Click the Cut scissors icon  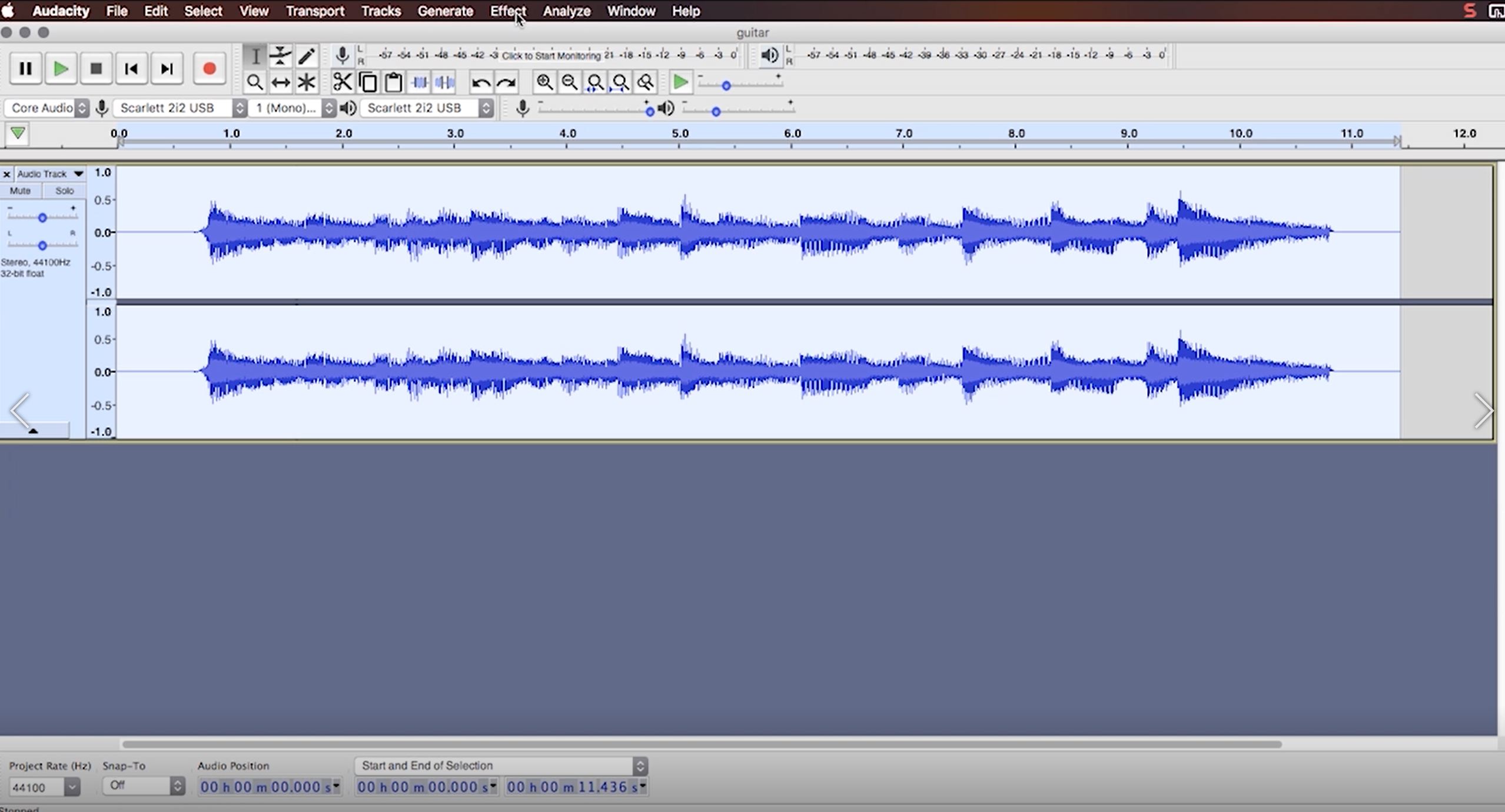coord(342,82)
